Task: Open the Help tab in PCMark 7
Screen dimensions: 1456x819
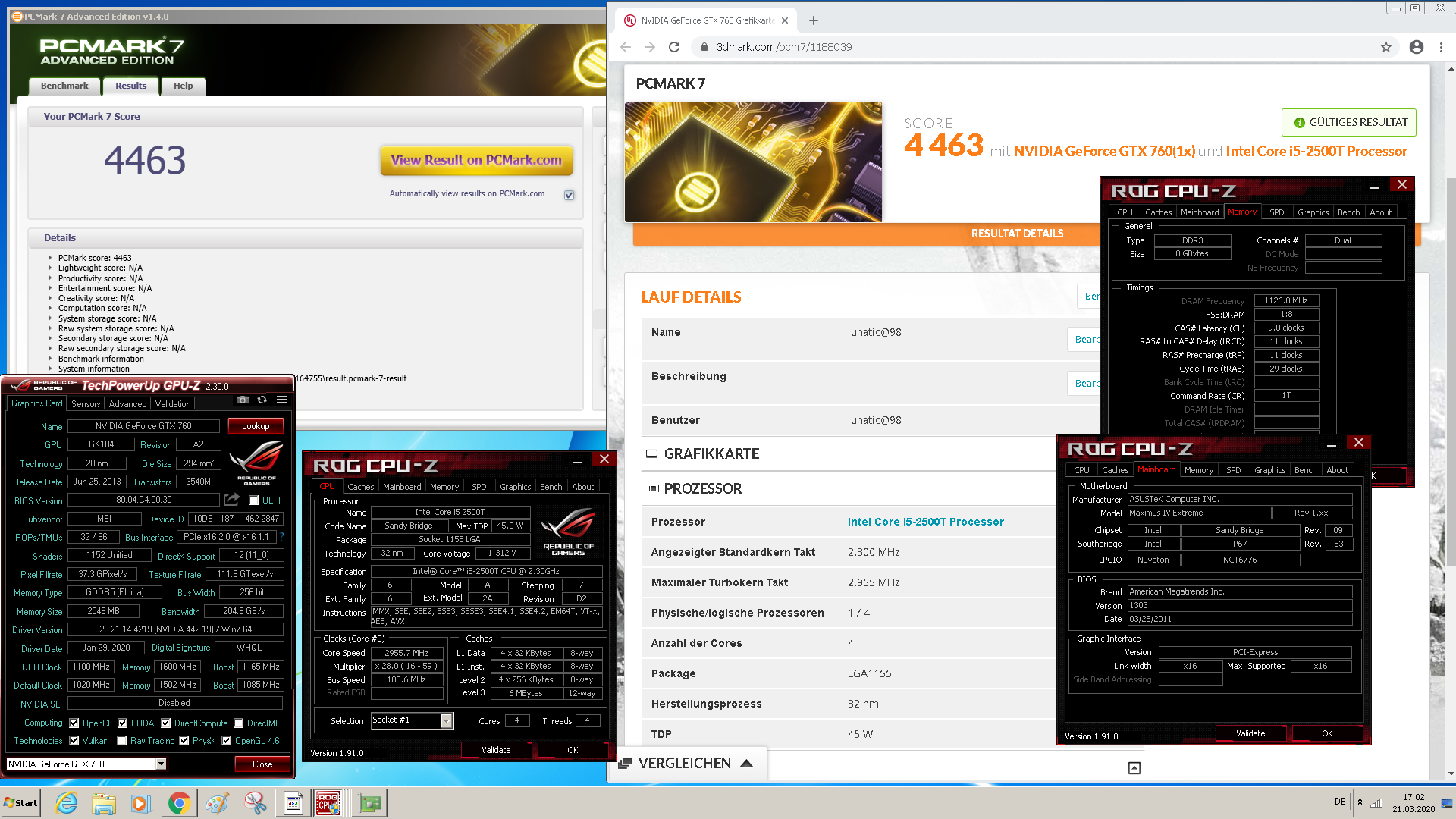Action: click(183, 86)
